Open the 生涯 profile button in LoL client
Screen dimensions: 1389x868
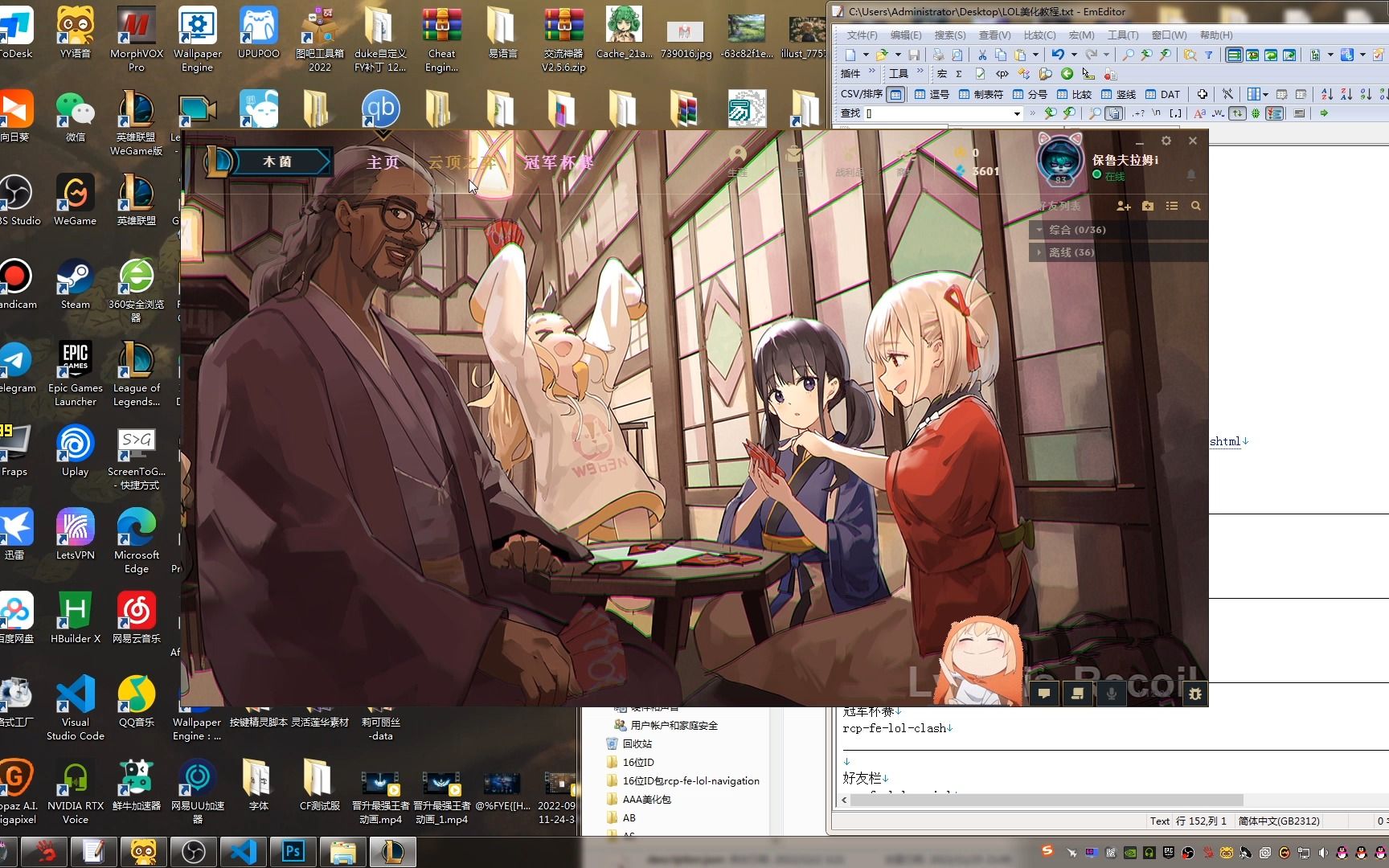[737, 161]
